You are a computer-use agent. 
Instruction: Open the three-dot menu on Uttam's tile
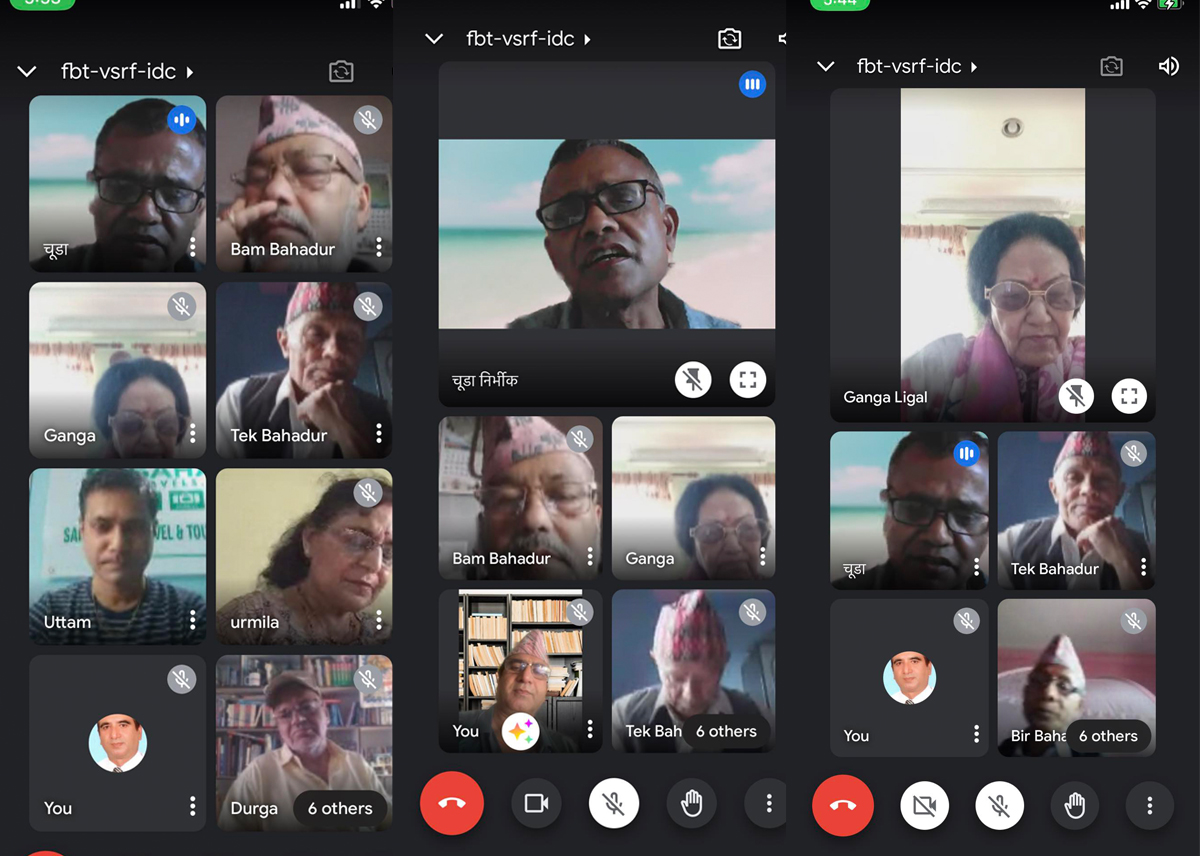coord(193,620)
